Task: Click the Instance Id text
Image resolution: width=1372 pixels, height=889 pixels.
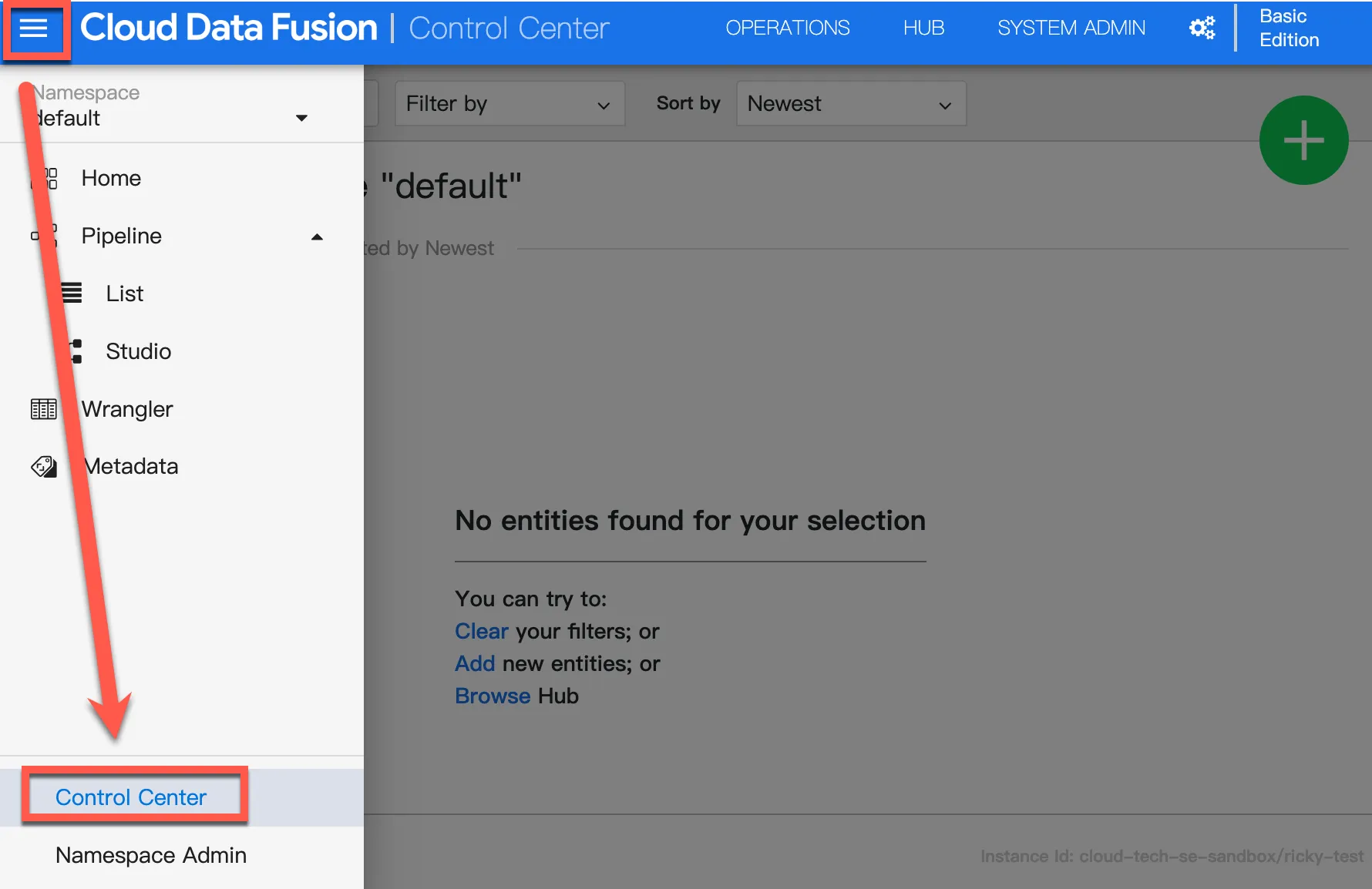Action: [1172, 856]
